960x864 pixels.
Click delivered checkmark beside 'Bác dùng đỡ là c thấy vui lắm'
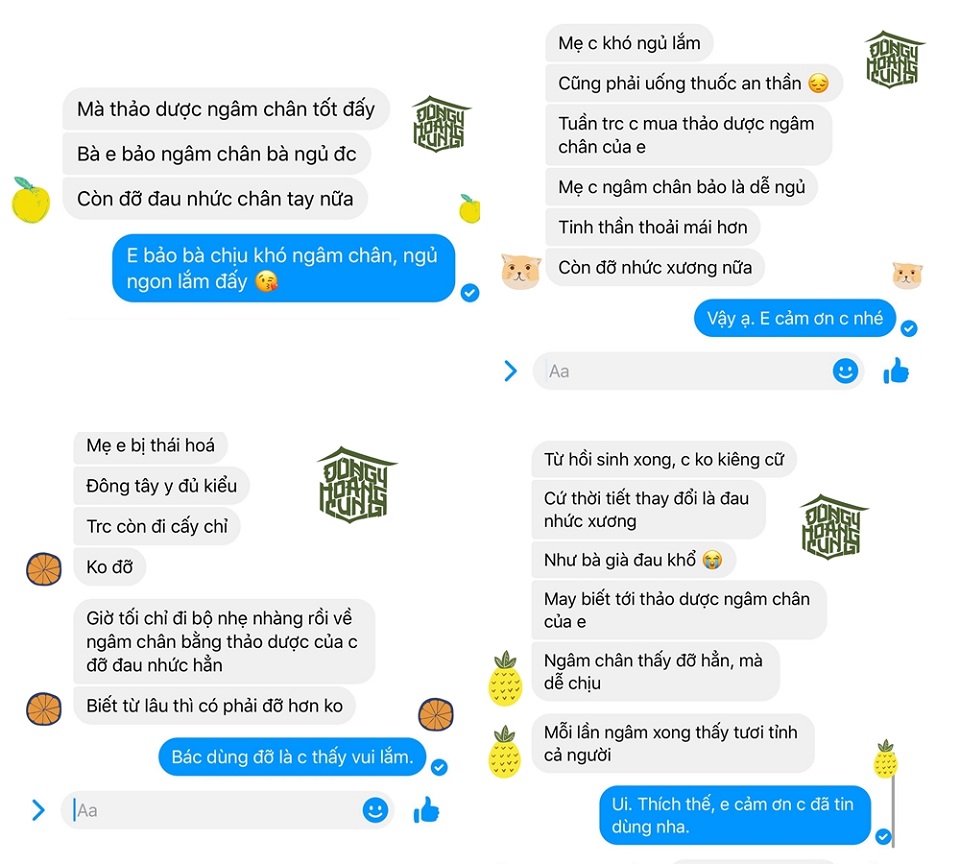[439, 767]
